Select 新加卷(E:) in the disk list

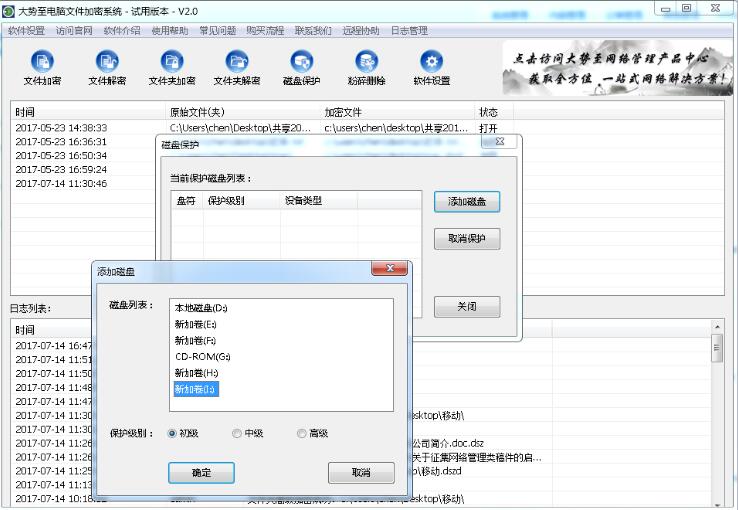[x=196, y=325]
